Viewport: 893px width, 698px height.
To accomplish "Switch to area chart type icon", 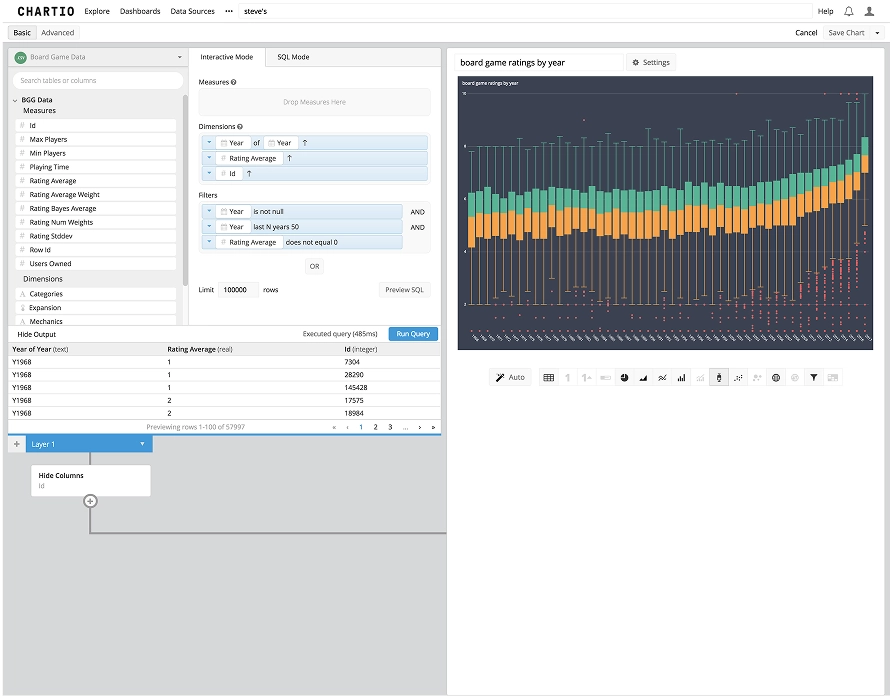I will point(643,377).
